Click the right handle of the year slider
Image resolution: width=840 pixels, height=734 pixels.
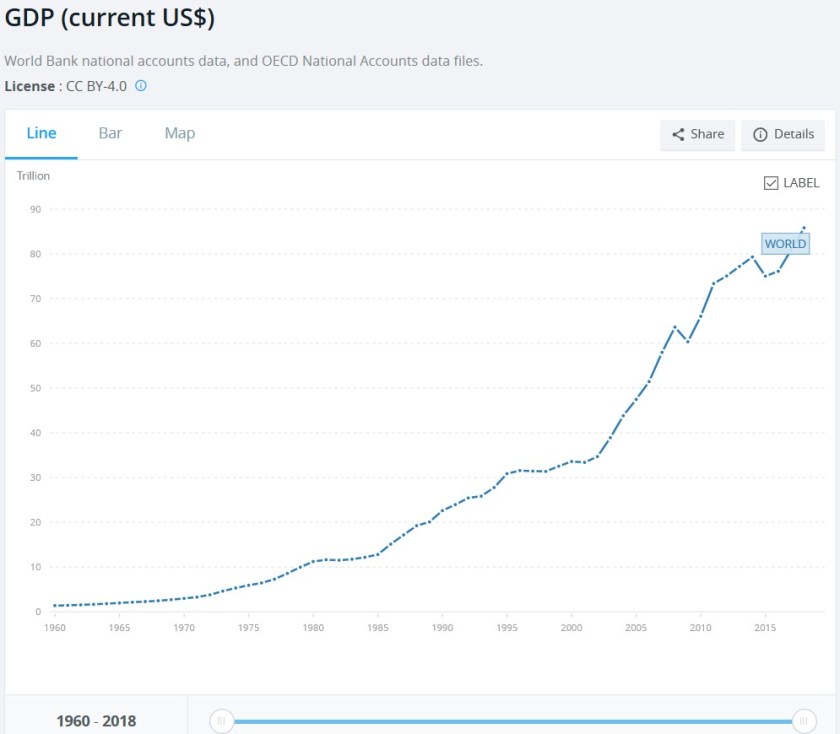click(802, 720)
